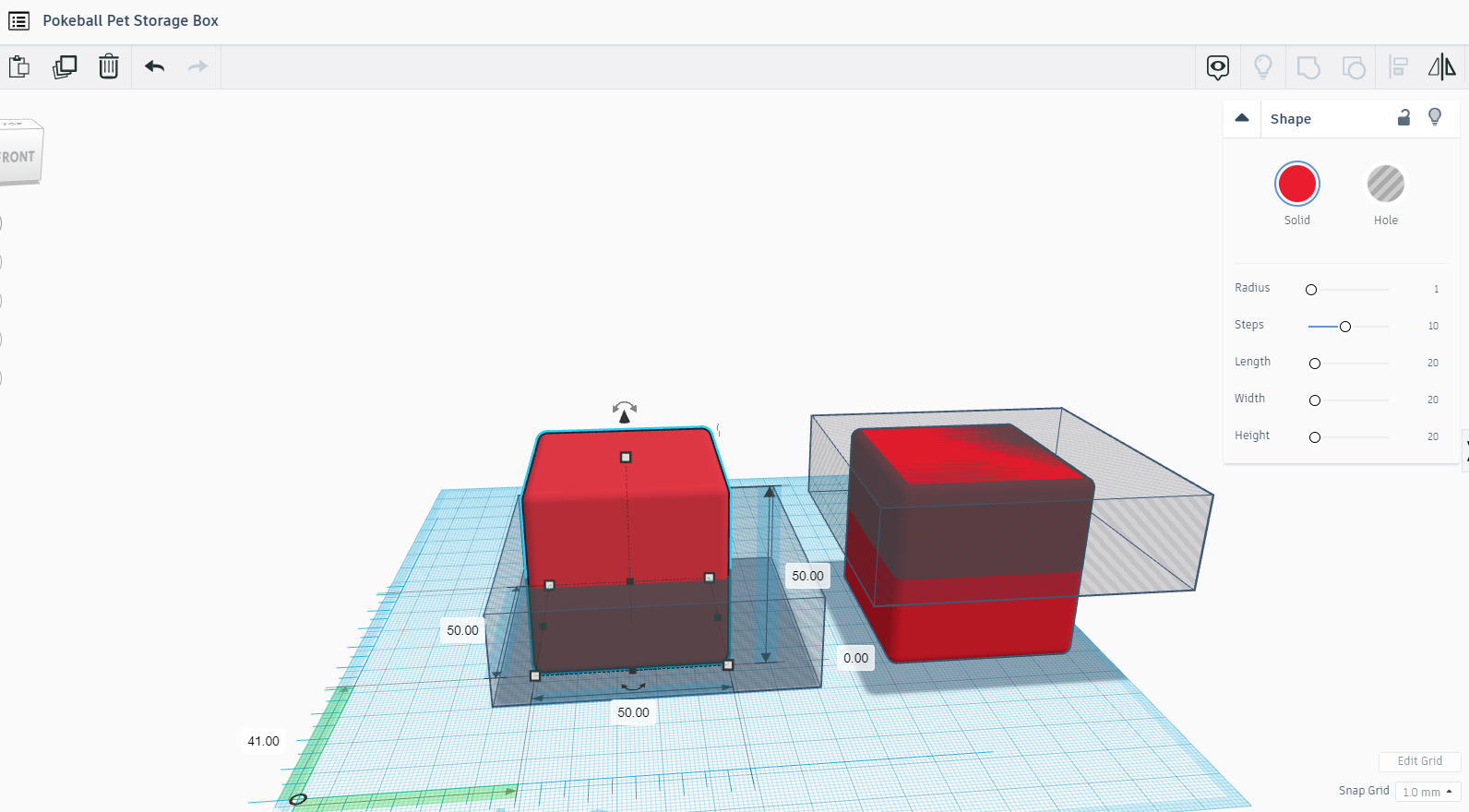Click the Pokeball Pet Storage Box title
This screenshot has width=1469, height=812.
pyautogui.click(x=130, y=20)
